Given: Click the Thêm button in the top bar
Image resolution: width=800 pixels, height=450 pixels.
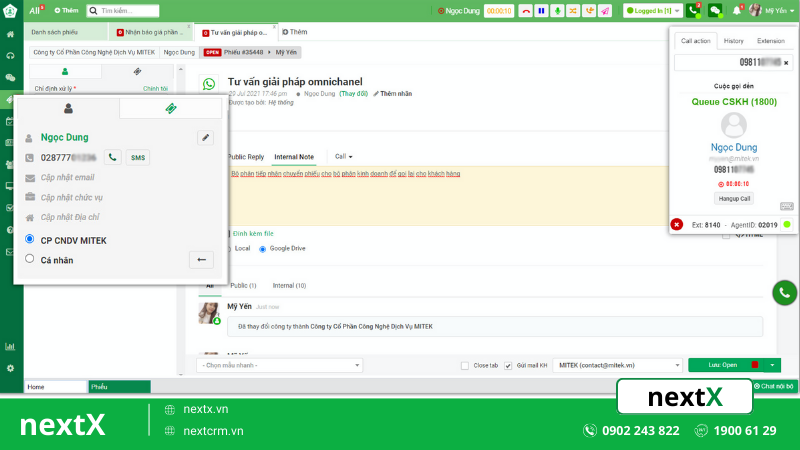Looking at the screenshot, I should coord(66,11).
